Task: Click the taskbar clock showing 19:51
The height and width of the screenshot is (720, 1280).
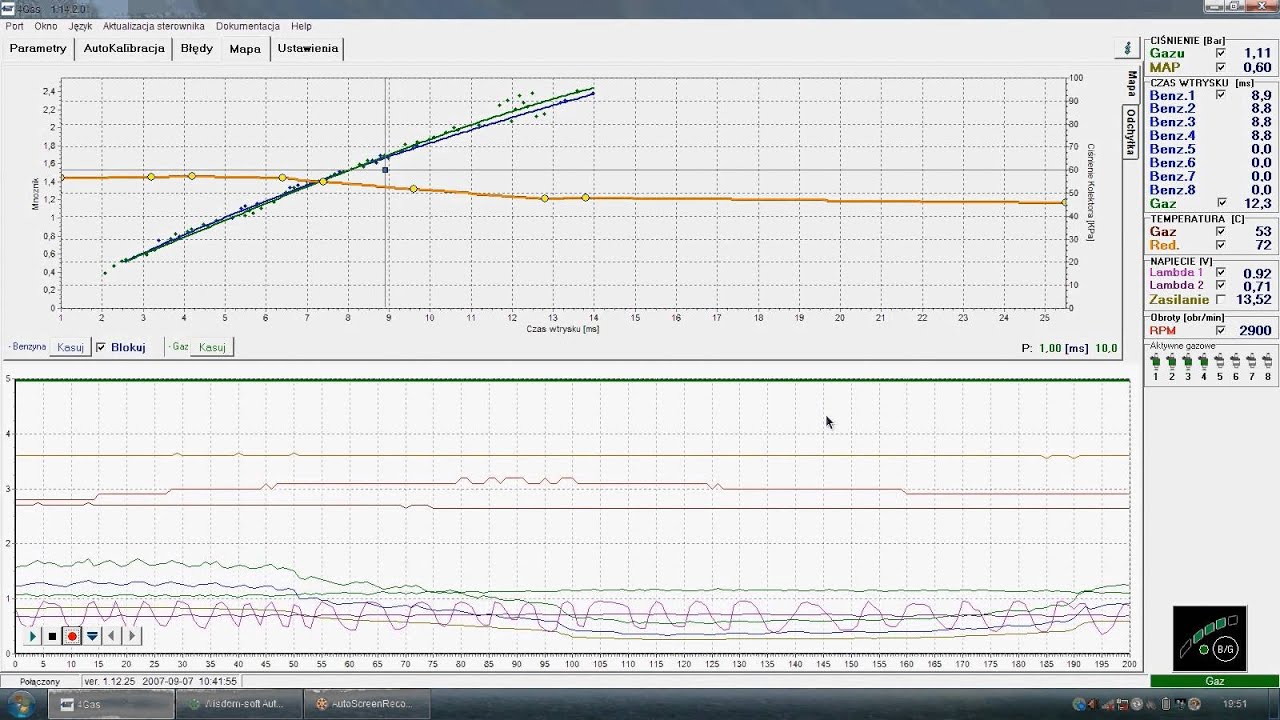Action: pyautogui.click(x=1235, y=704)
